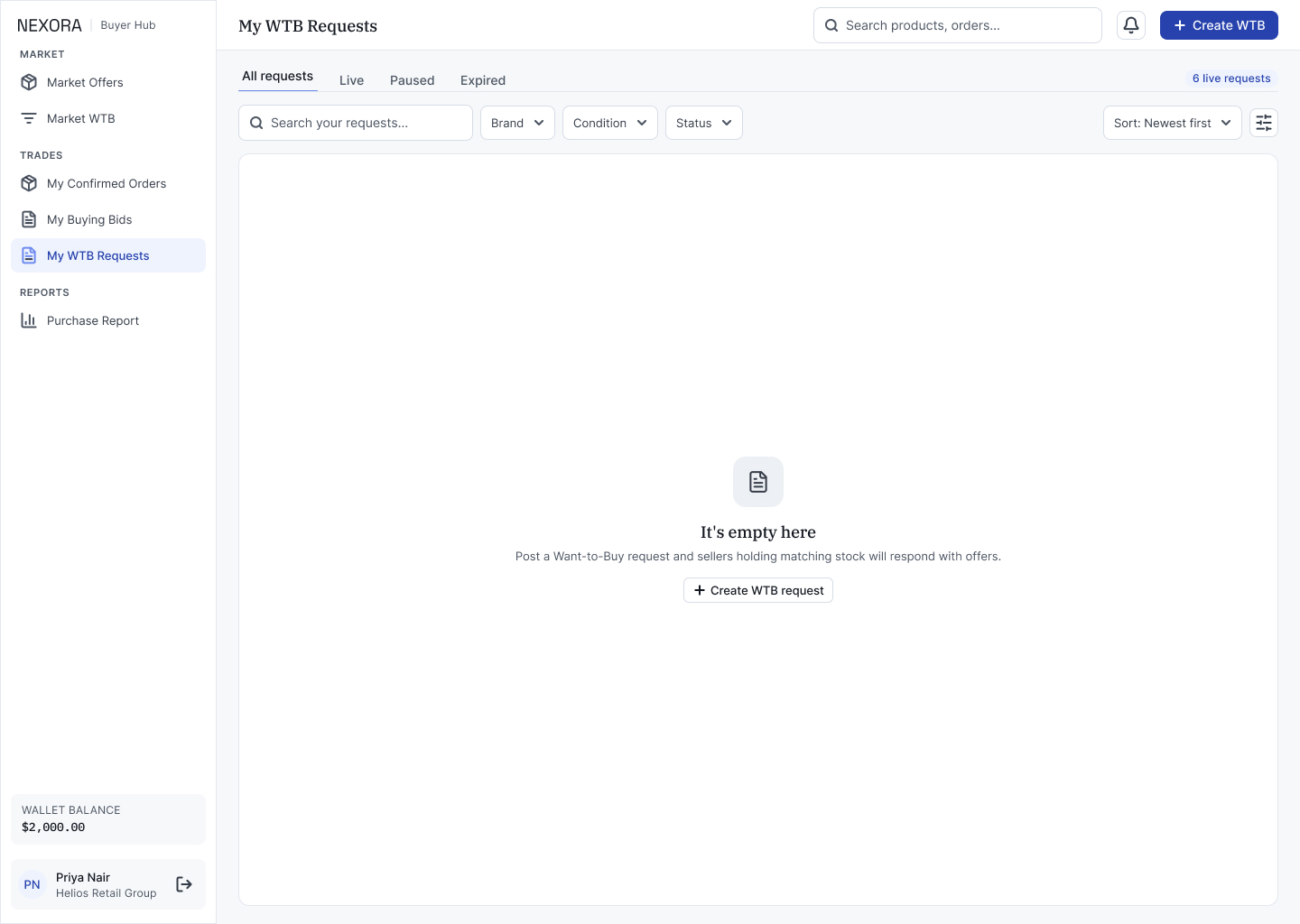Click the NEXORA logo

point(50,25)
